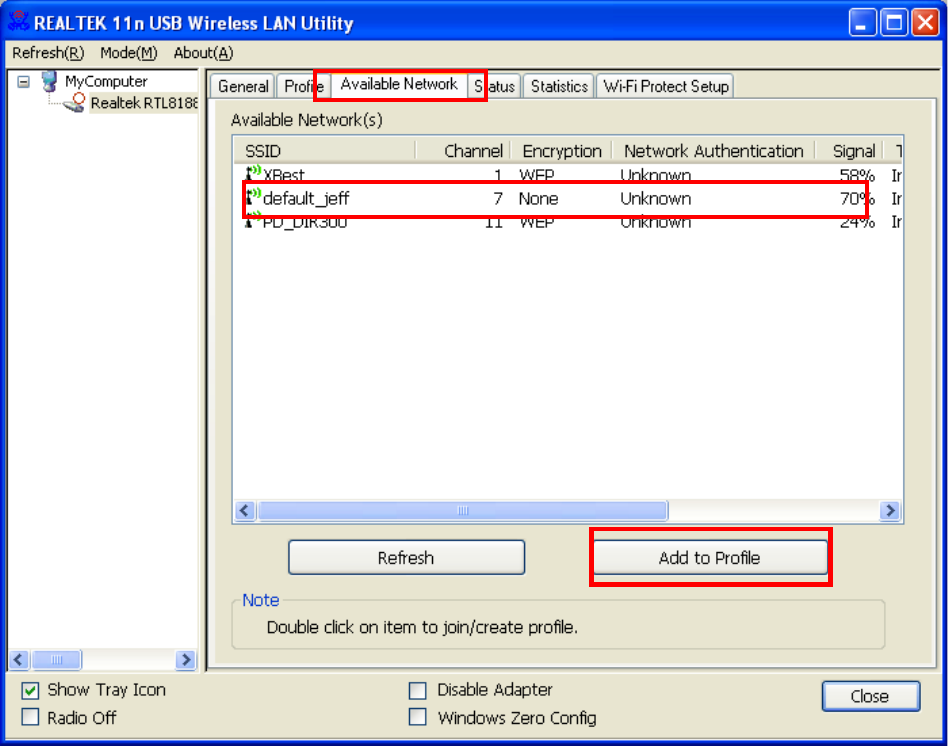Select the PD_DIR300 network row
The image size is (948, 746).
coord(567,222)
